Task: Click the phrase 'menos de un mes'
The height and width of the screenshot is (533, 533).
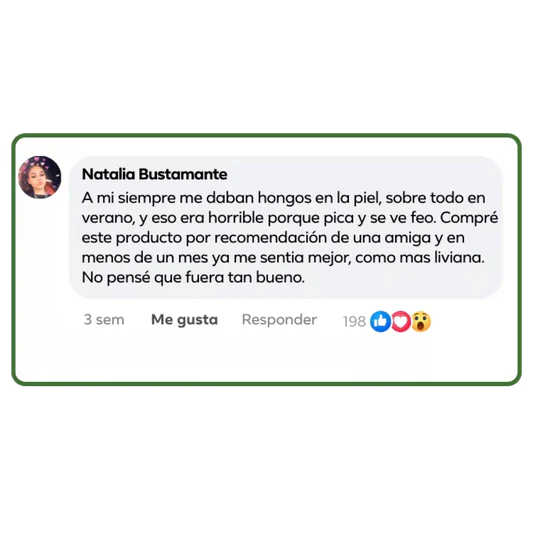Action: coord(145,258)
